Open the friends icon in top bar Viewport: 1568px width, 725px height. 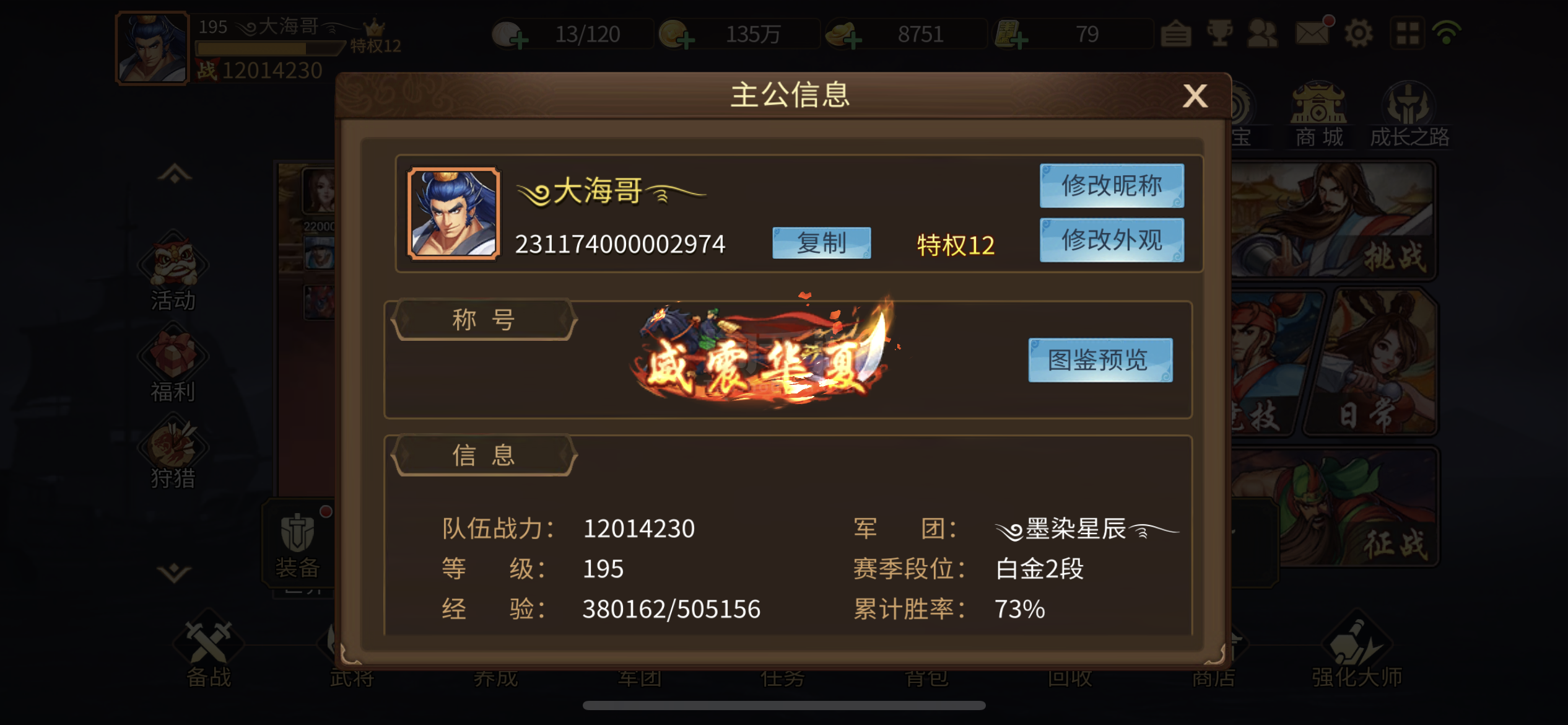[1262, 33]
